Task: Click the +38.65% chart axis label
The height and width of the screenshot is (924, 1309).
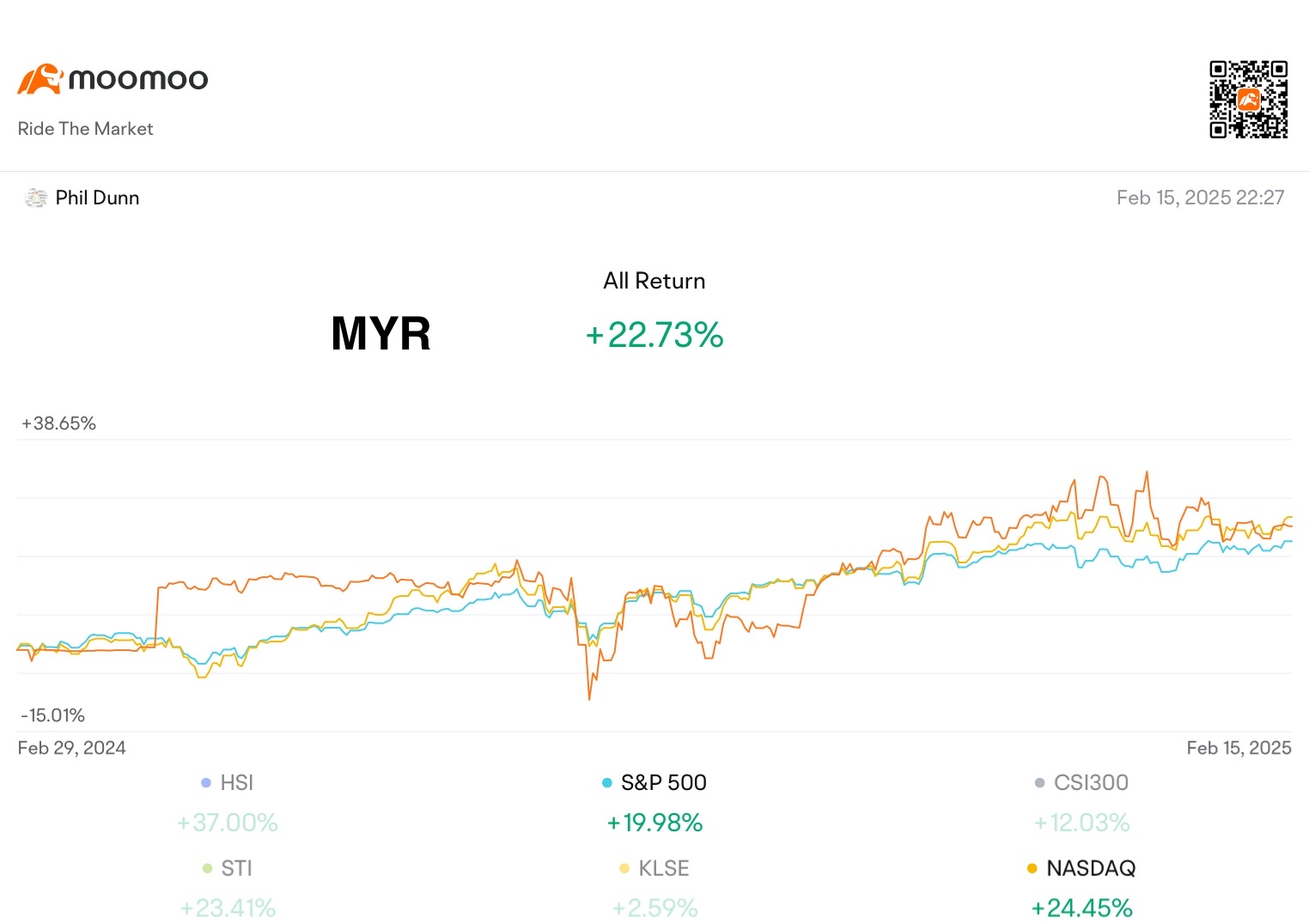Action: pos(58,423)
